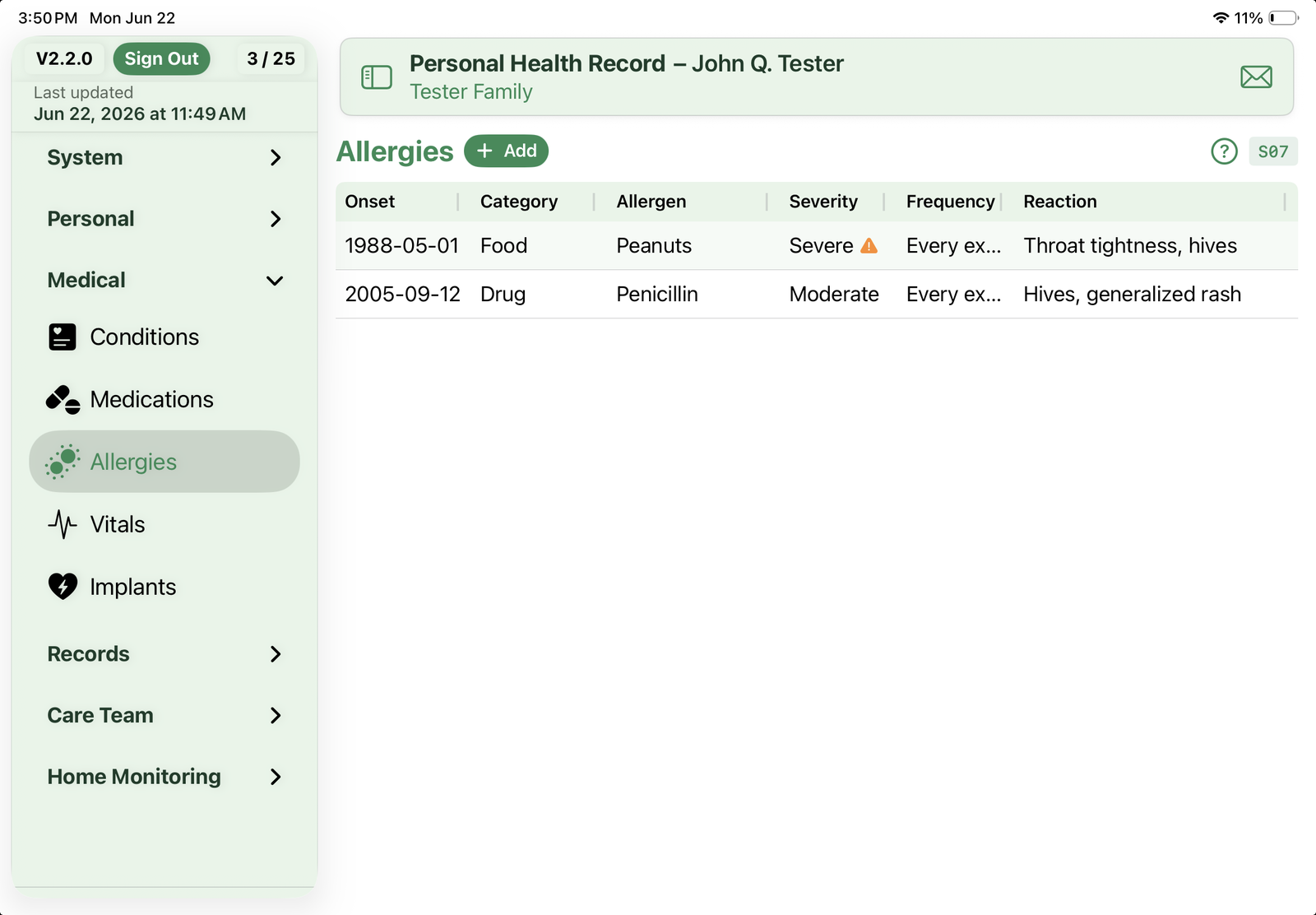Click the Implants heart bolt icon
Screen dimensions: 1316x915
(63, 587)
